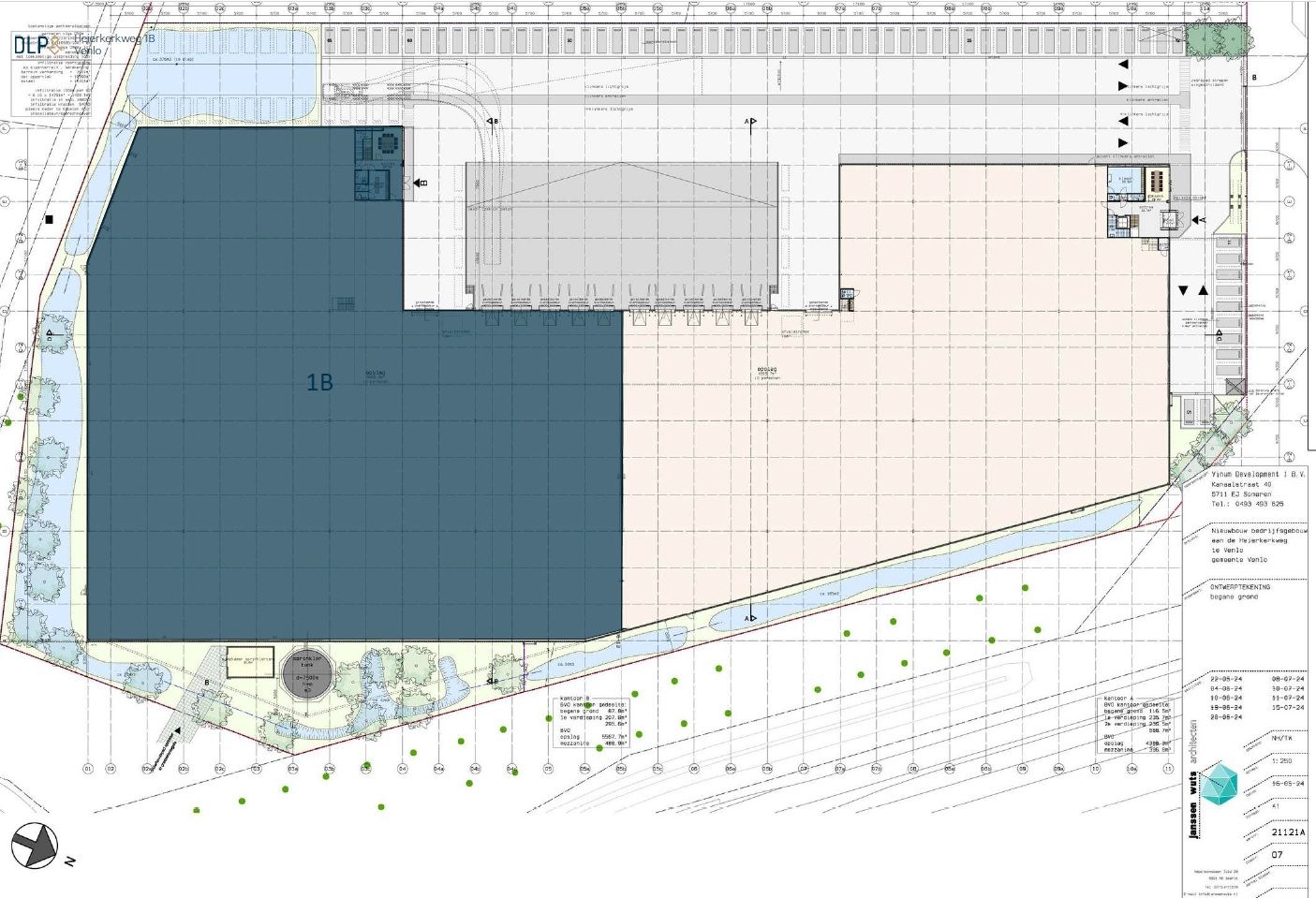Select the "1B" unit label

[x=319, y=382]
